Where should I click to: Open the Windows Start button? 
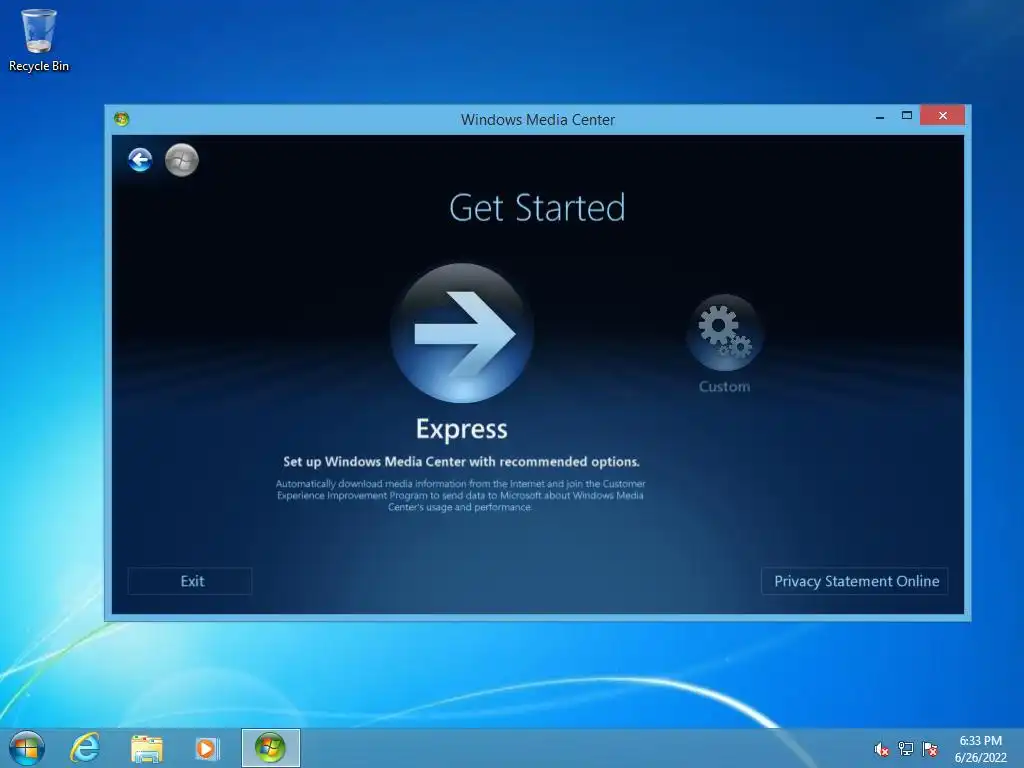click(27, 748)
